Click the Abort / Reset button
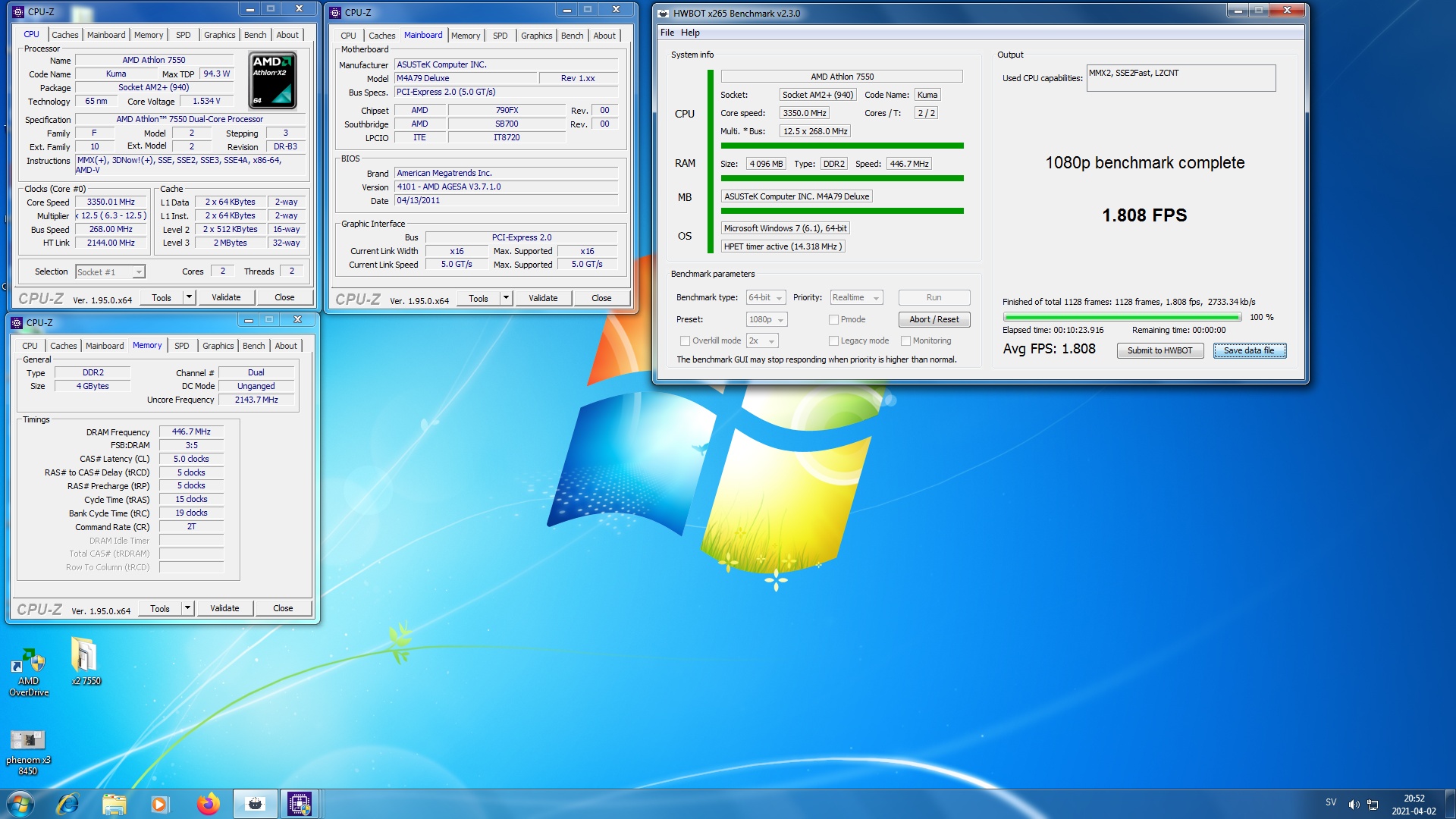The width and height of the screenshot is (1456, 819). (x=934, y=320)
